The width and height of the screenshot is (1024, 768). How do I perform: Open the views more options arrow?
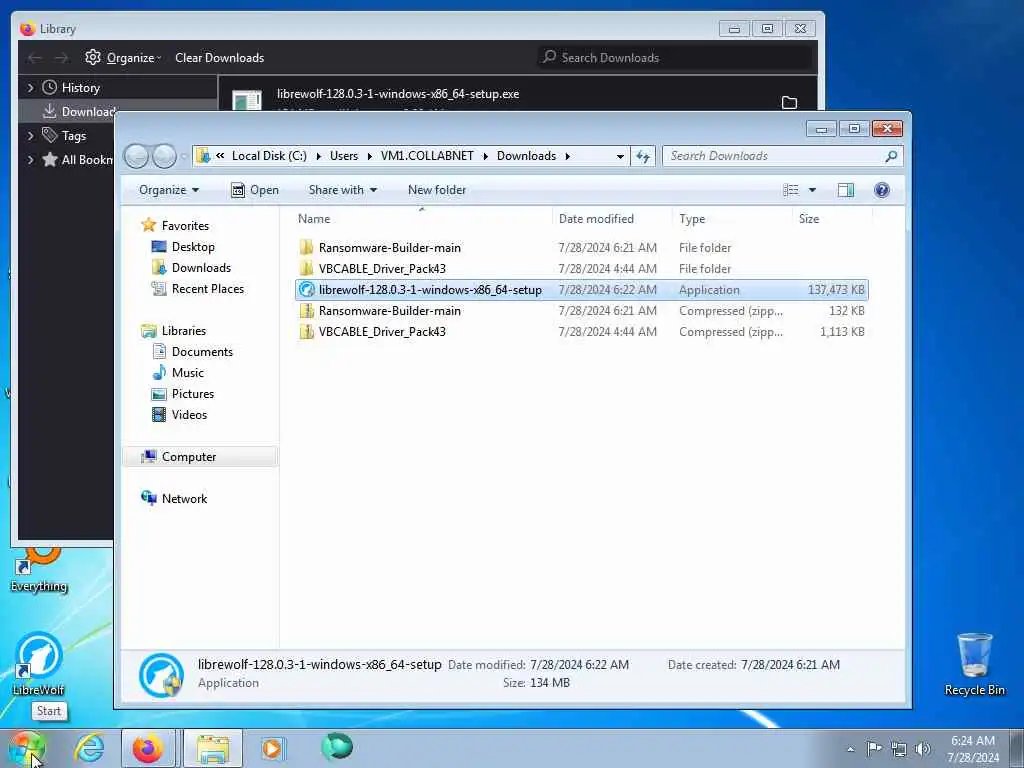[812, 190]
